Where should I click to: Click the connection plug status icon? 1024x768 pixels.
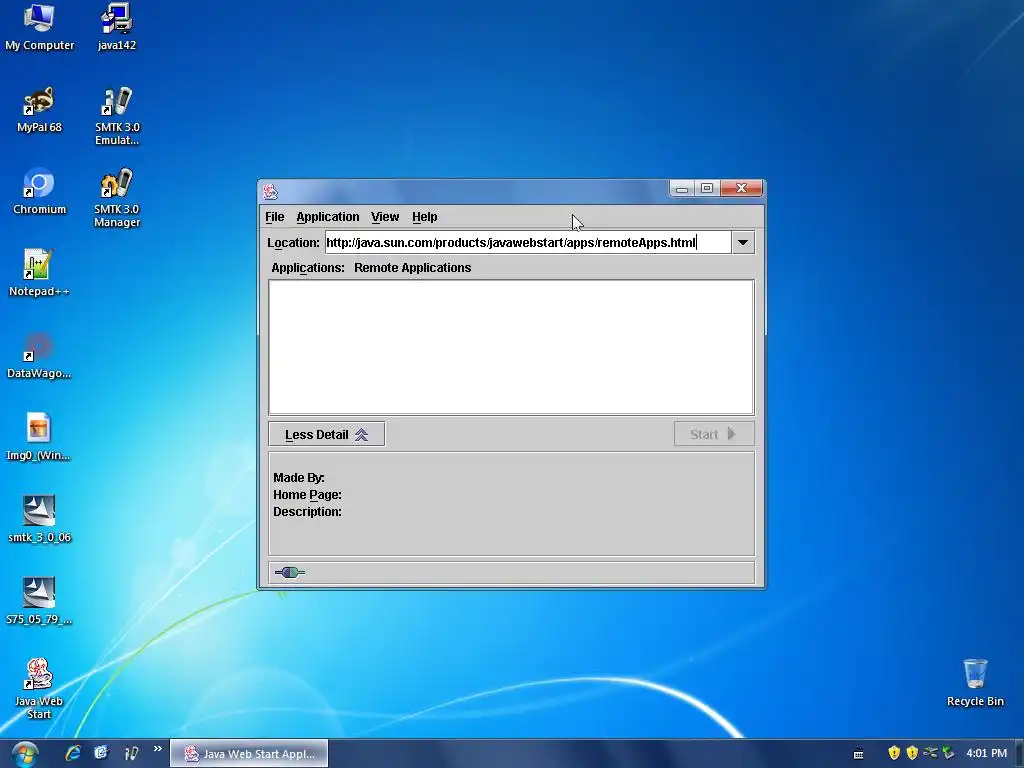click(x=289, y=573)
